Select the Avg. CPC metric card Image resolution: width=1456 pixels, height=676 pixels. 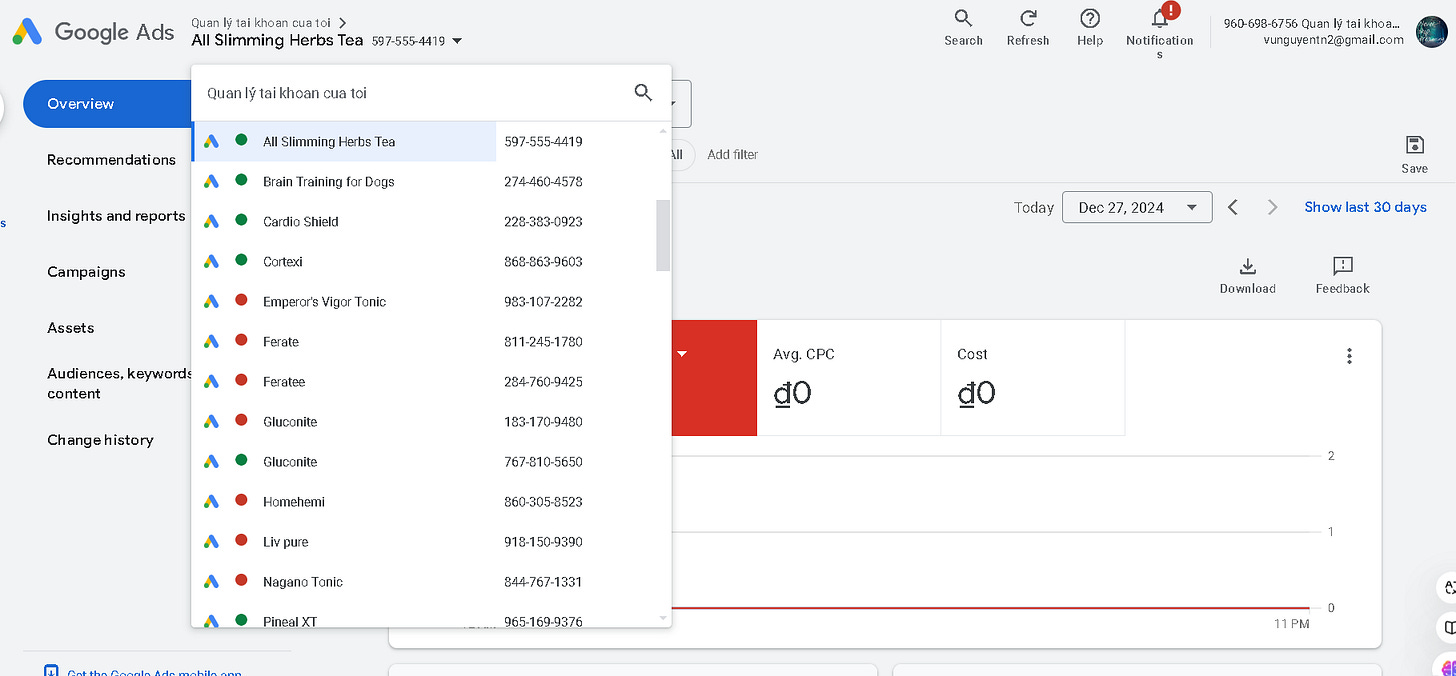(x=849, y=378)
